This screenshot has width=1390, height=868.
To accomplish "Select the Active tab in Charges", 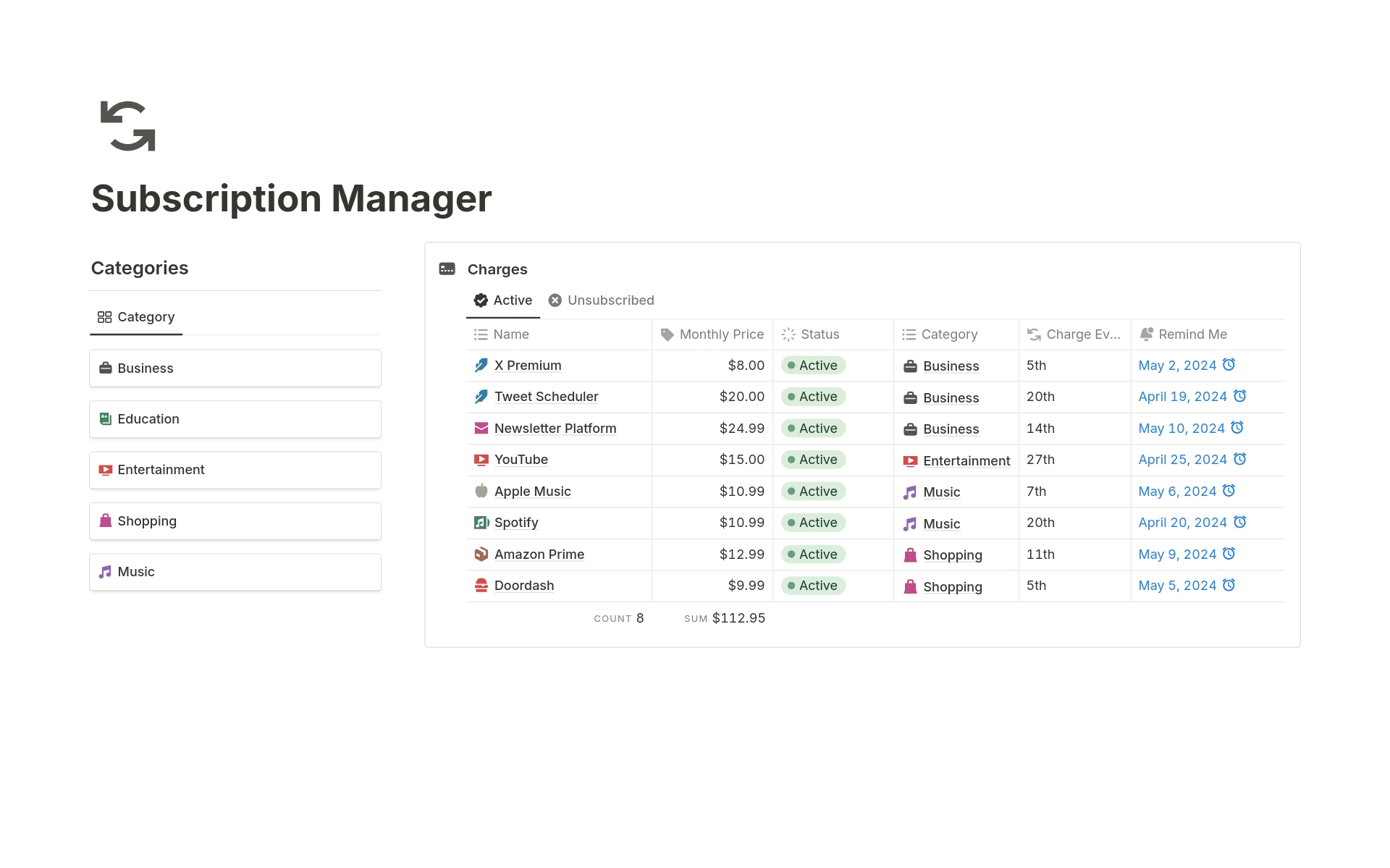I will pyautogui.click(x=502, y=300).
